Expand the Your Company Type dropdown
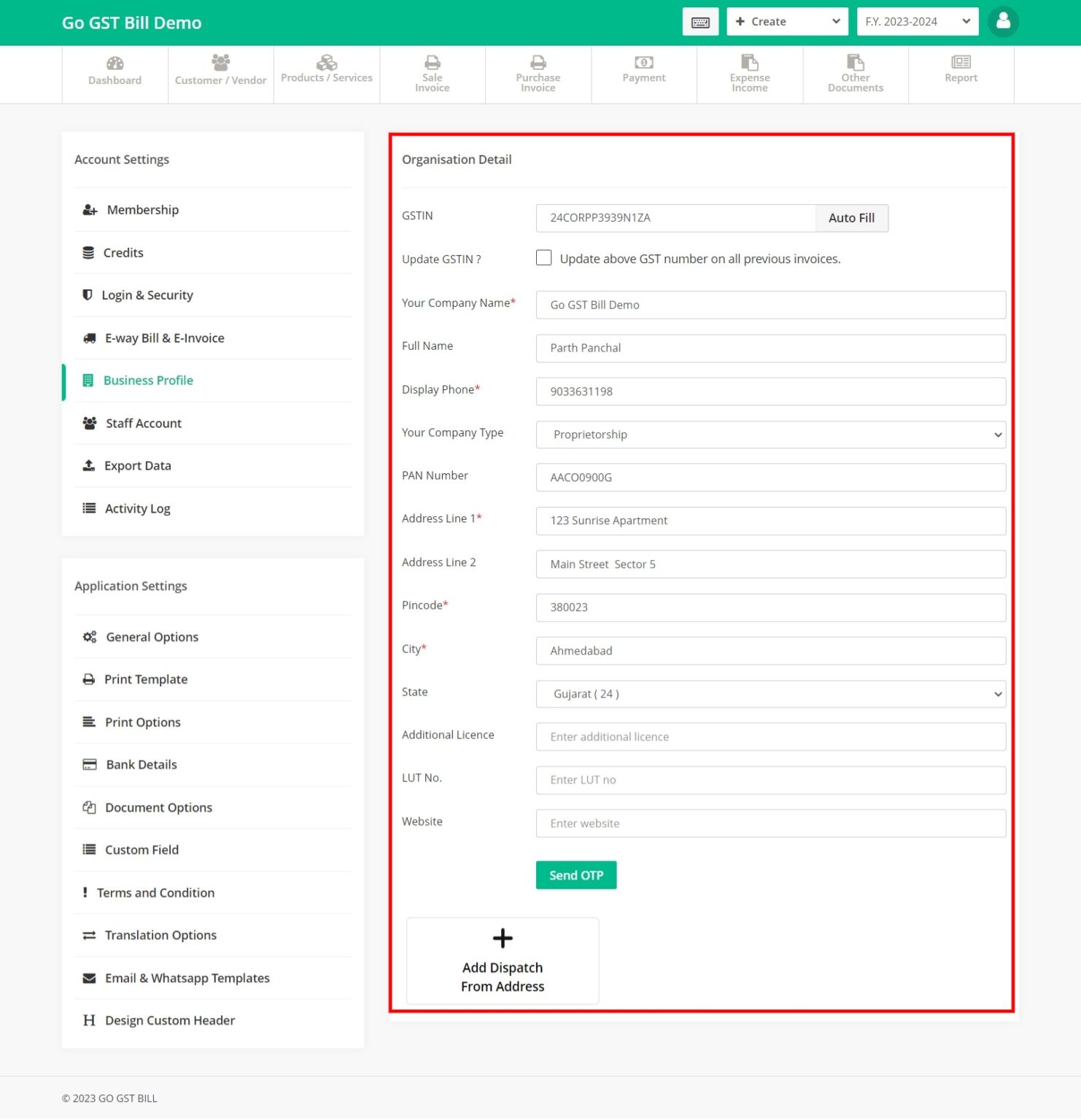The width and height of the screenshot is (1081, 1120). pyautogui.click(x=770, y=435)
